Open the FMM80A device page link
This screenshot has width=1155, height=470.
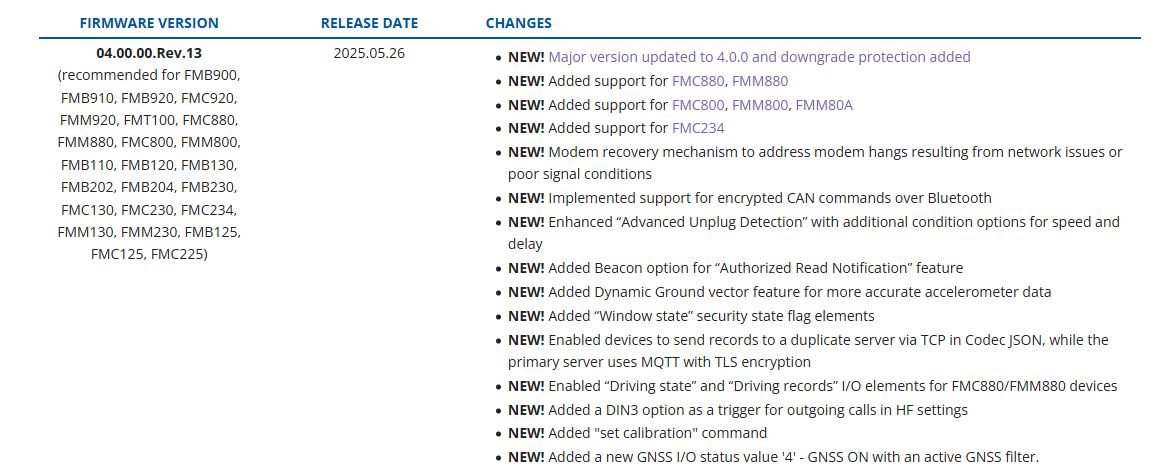(x=824, y=105)
